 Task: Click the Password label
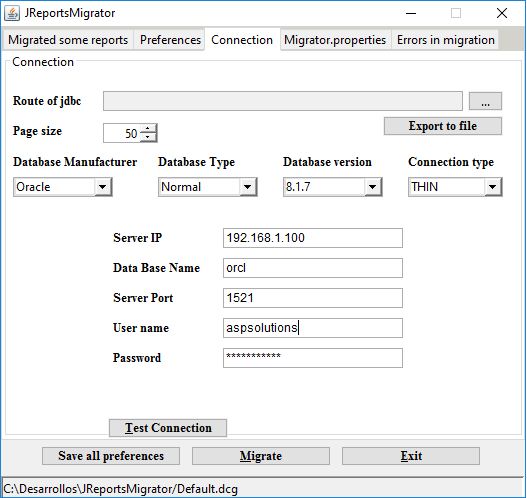[x=137, y=358]
